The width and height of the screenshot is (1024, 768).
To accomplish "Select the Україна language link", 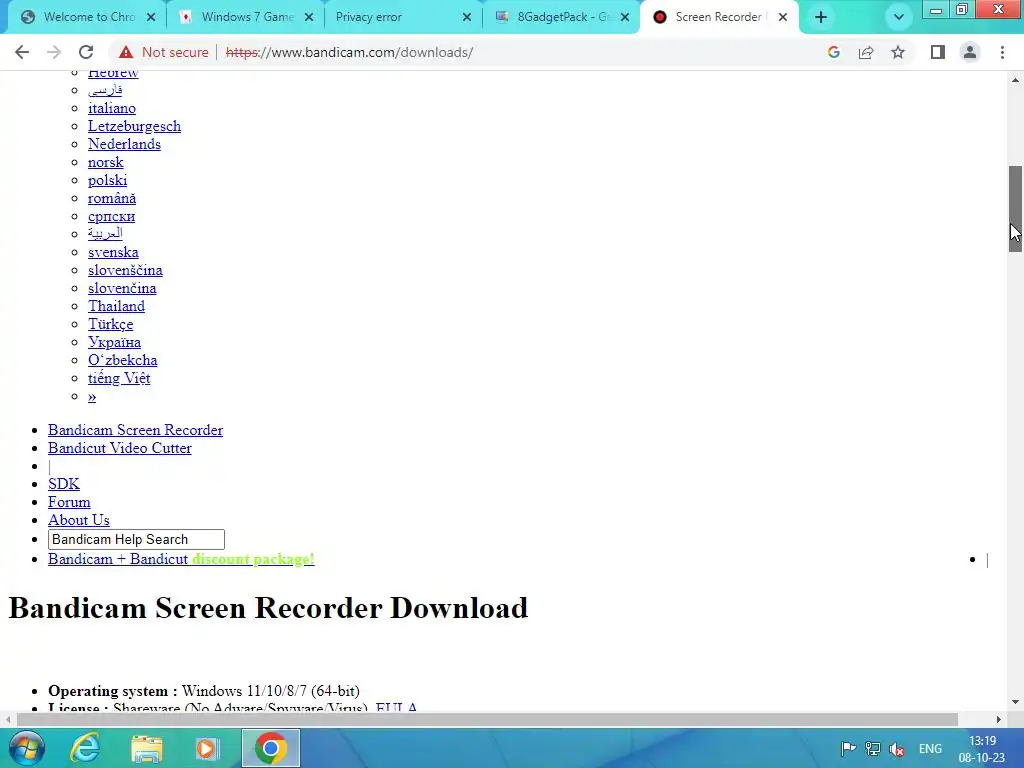I will click(x=114, y=342).
